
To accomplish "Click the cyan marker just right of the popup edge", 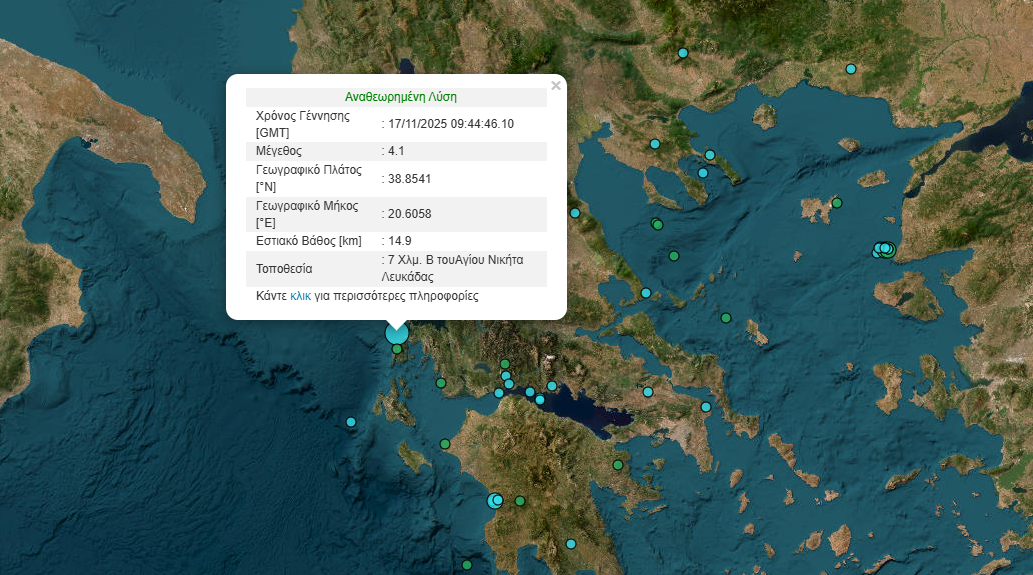I will [x=575, y=213].
